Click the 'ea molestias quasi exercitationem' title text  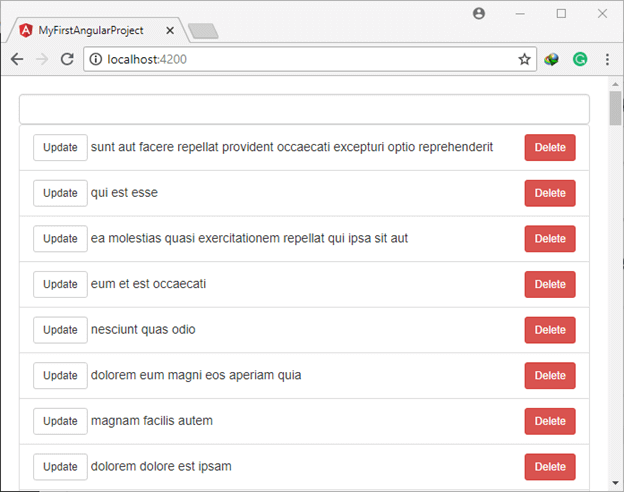(249, 238)
